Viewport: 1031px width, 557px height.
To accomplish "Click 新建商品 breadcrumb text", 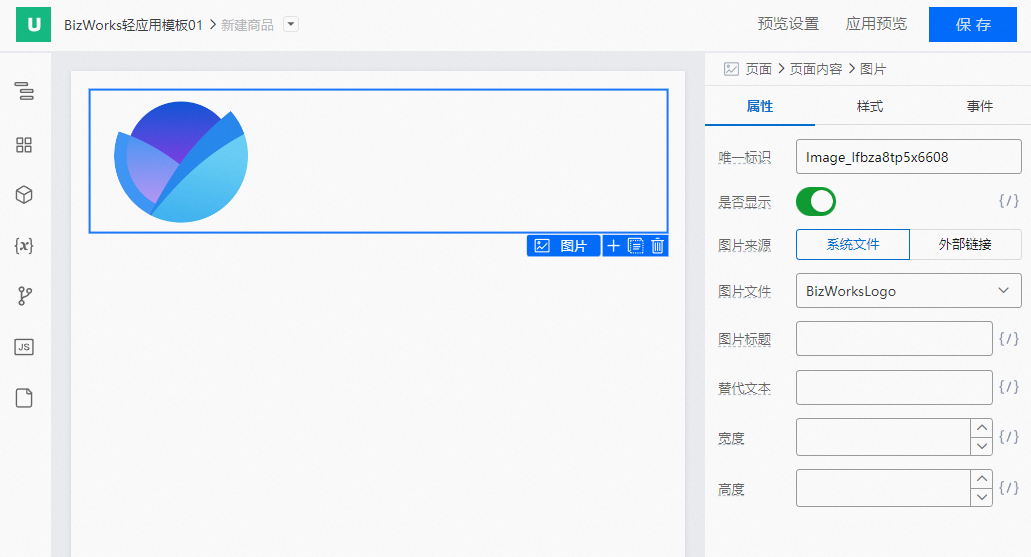I will [x=247, y=25].
